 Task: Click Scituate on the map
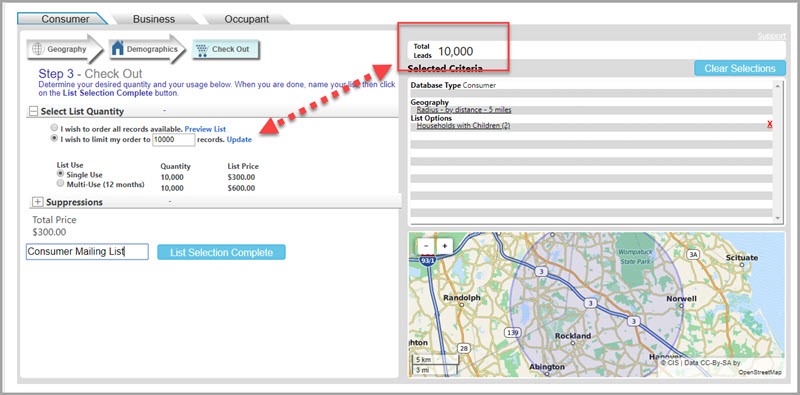click(741, 258)
